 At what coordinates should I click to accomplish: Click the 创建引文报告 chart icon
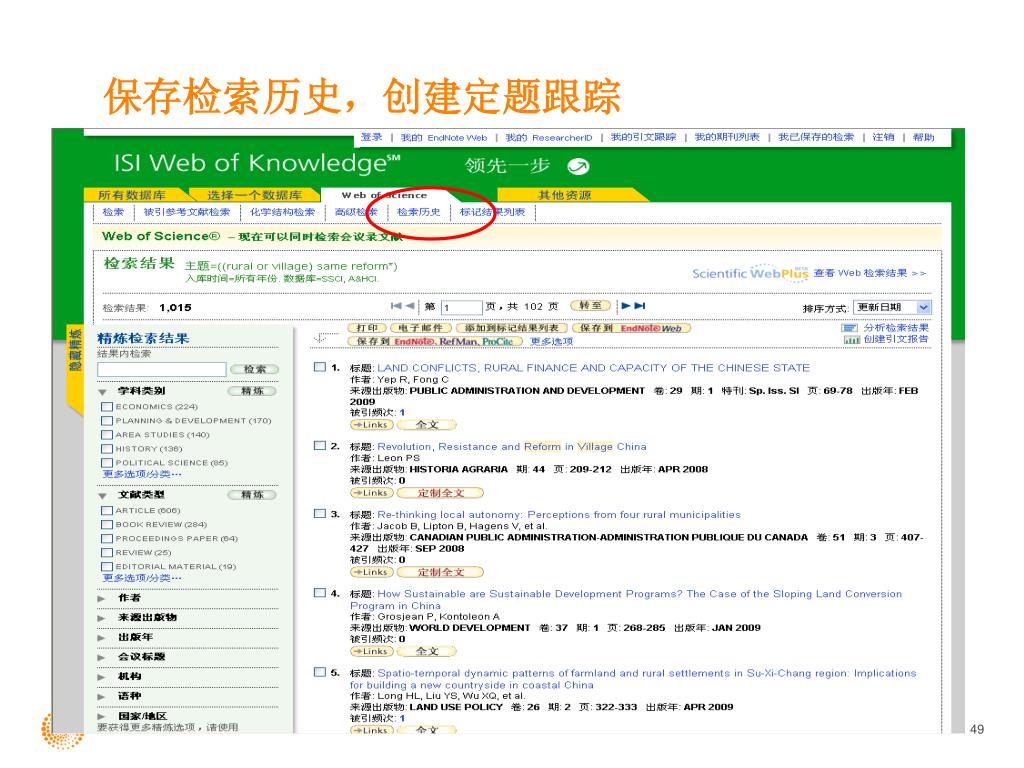[851, 340]
